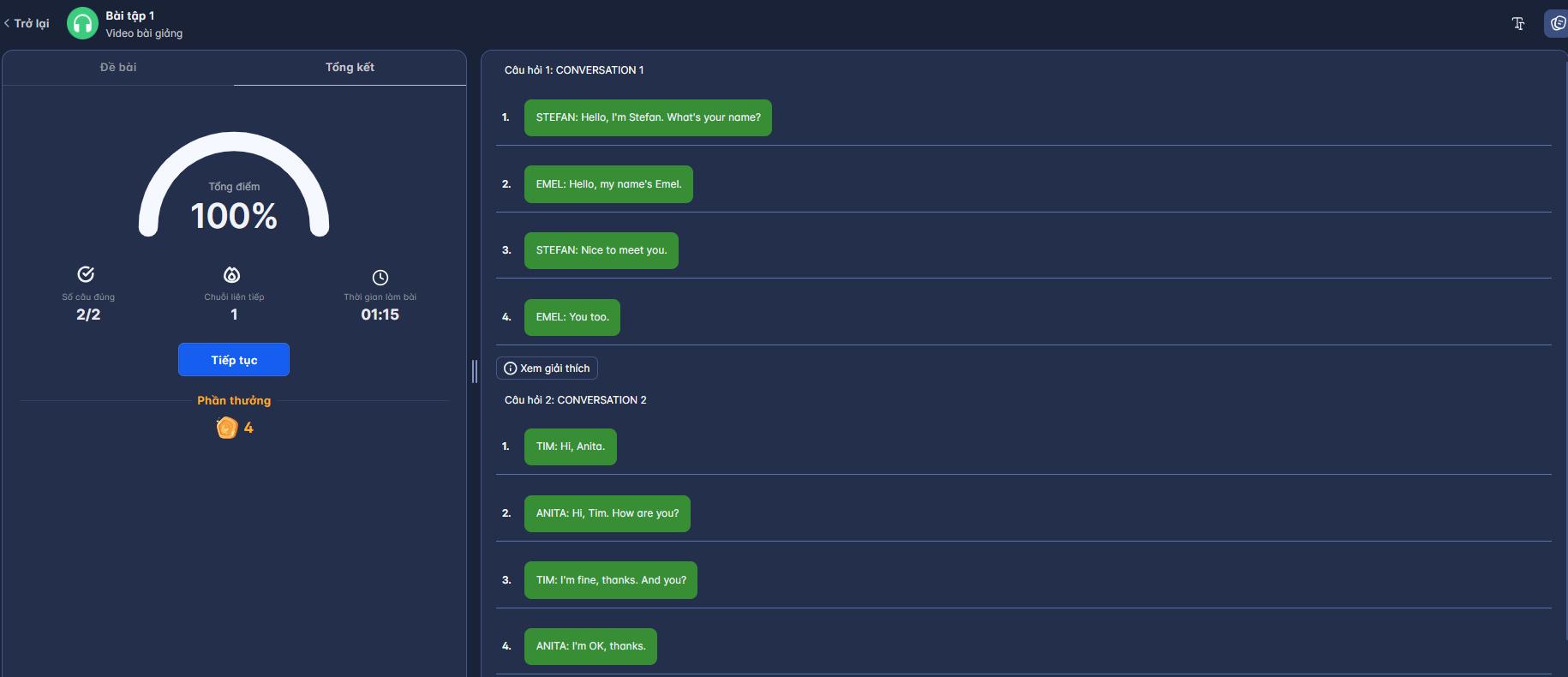Select the Tổng kết tab
The width and height of the screenshot is (1568, 677).
(350, 67)
